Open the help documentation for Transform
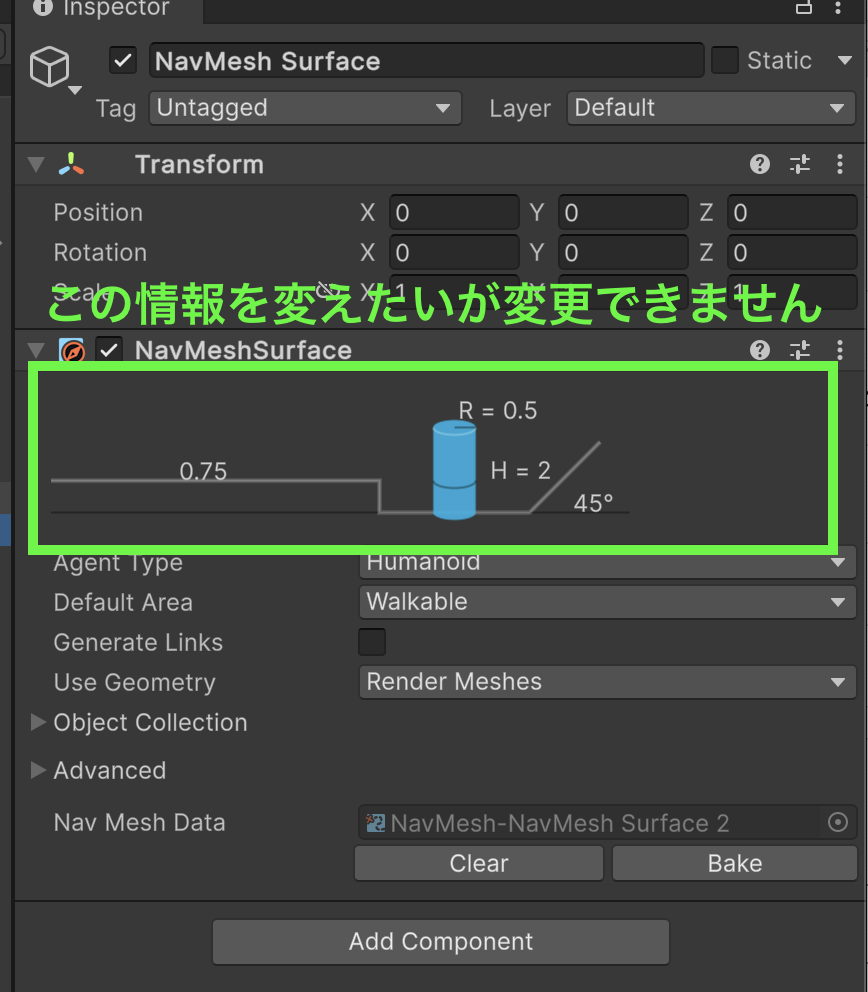 pos(760,163)
